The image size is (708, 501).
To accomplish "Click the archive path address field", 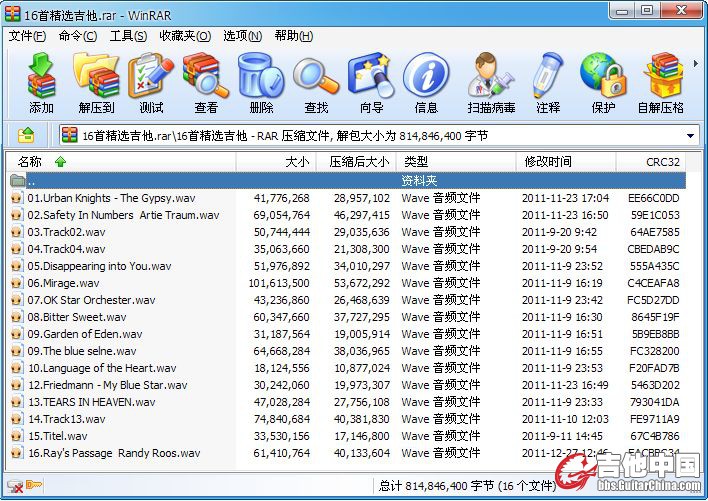I will 379,135.
